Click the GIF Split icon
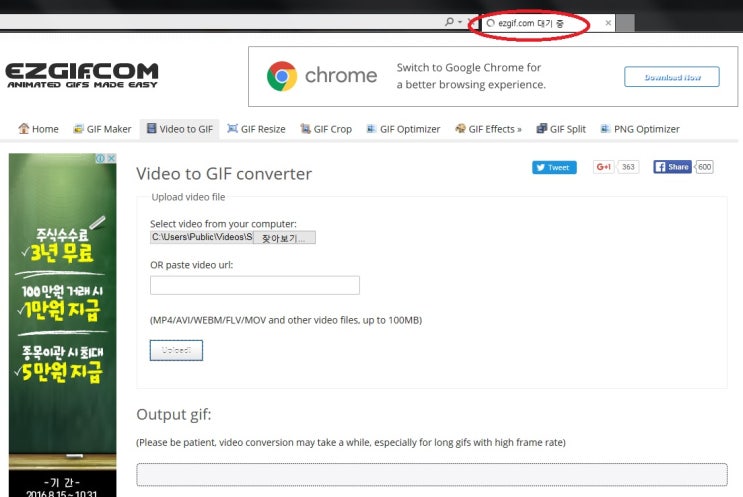The height and width of the screenshot is (497, 743). tap(542, 128)
